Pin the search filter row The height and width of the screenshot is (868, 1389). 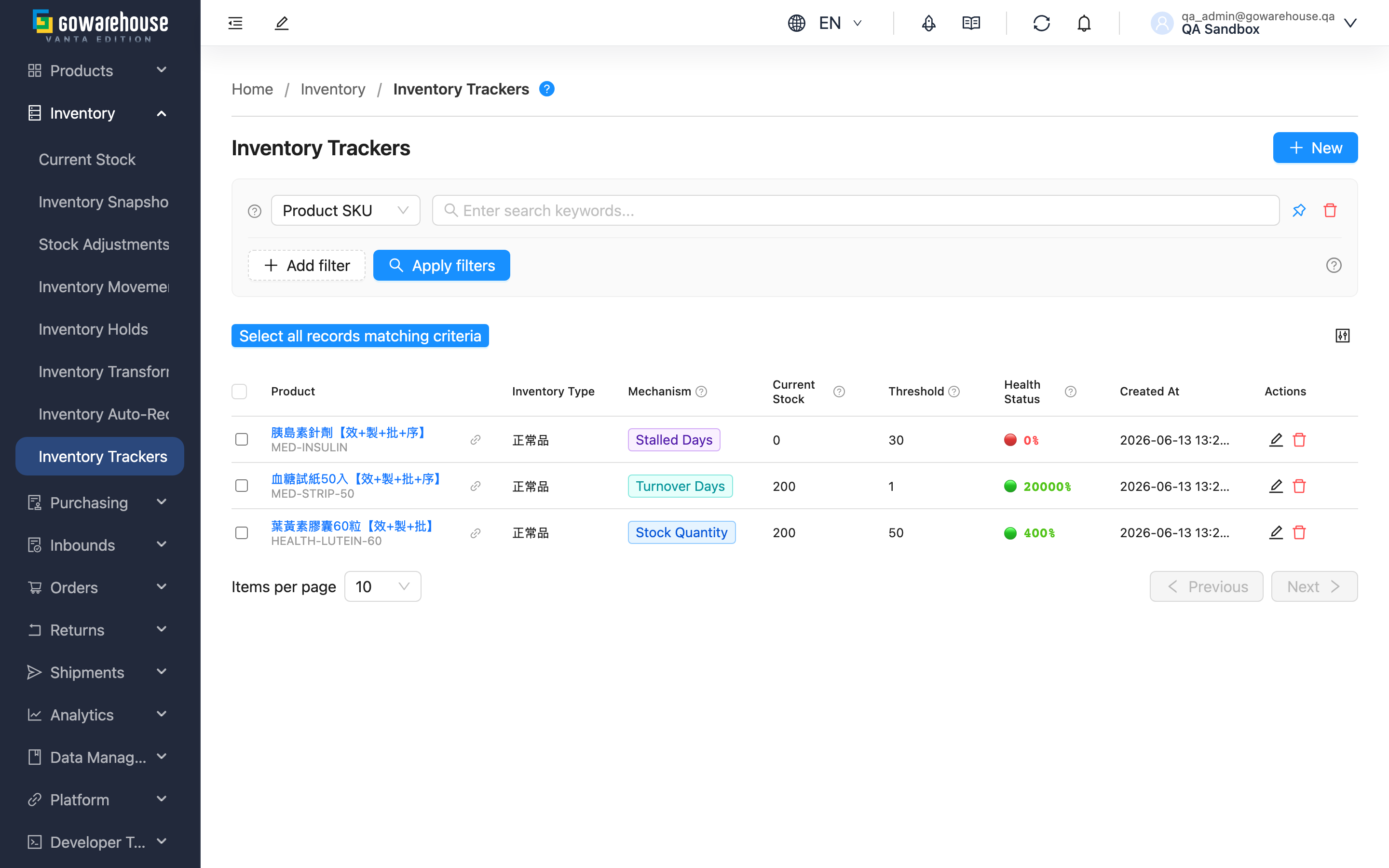1299,210
